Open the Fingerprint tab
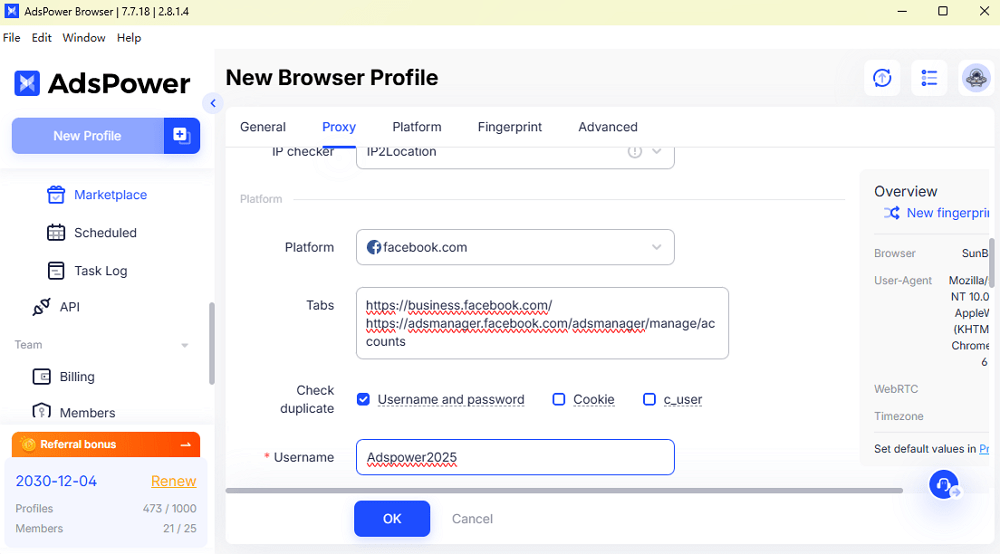This screenshot has width=1000, height=554. click(510, 127)
